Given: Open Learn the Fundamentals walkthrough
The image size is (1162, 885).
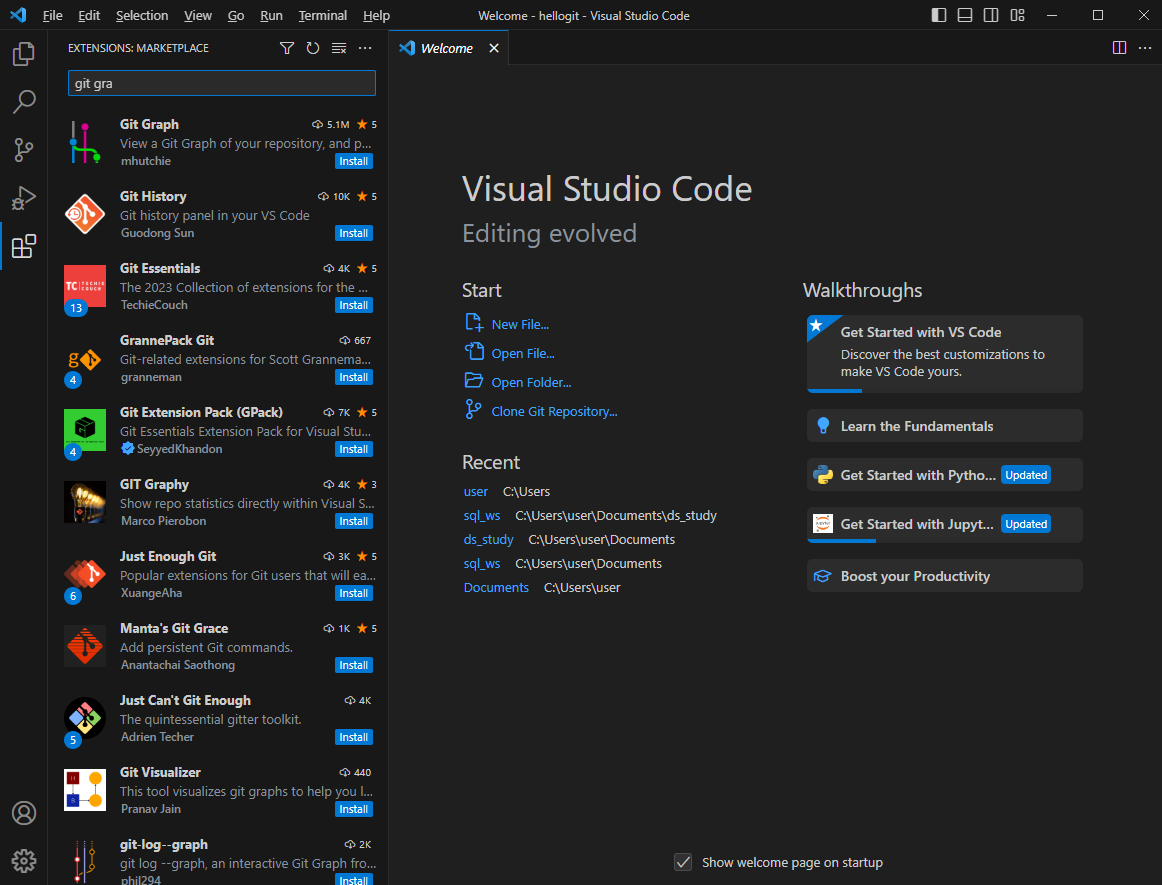Looking at the screenshot, I should (945, 426).
